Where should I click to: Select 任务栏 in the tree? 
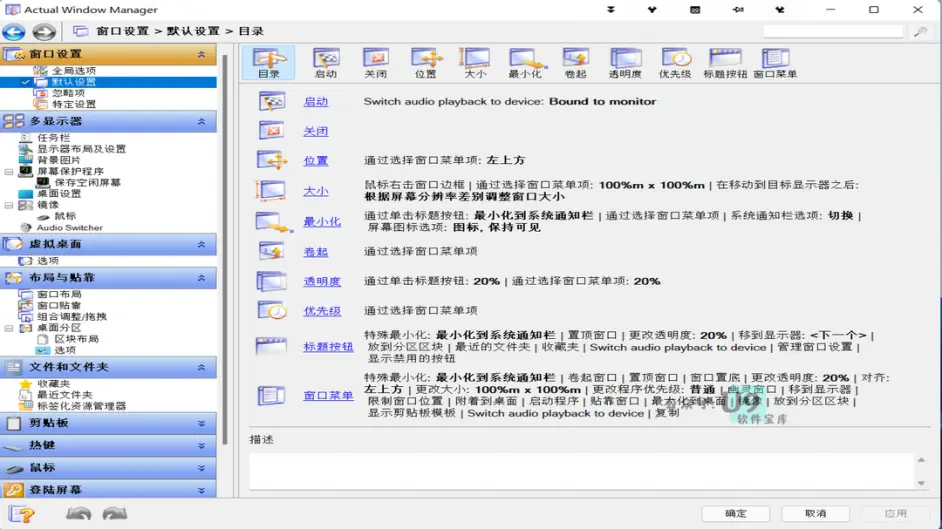[x=53, y=138]
